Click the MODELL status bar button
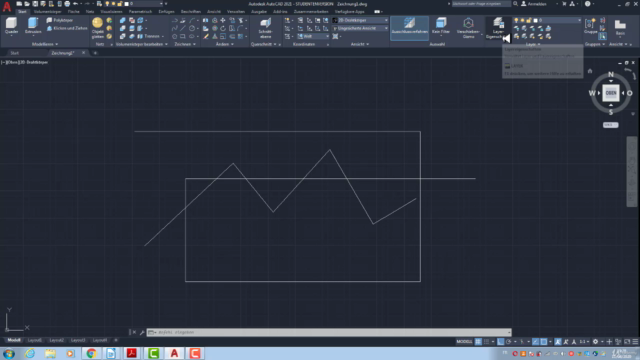 click(464, 342)
